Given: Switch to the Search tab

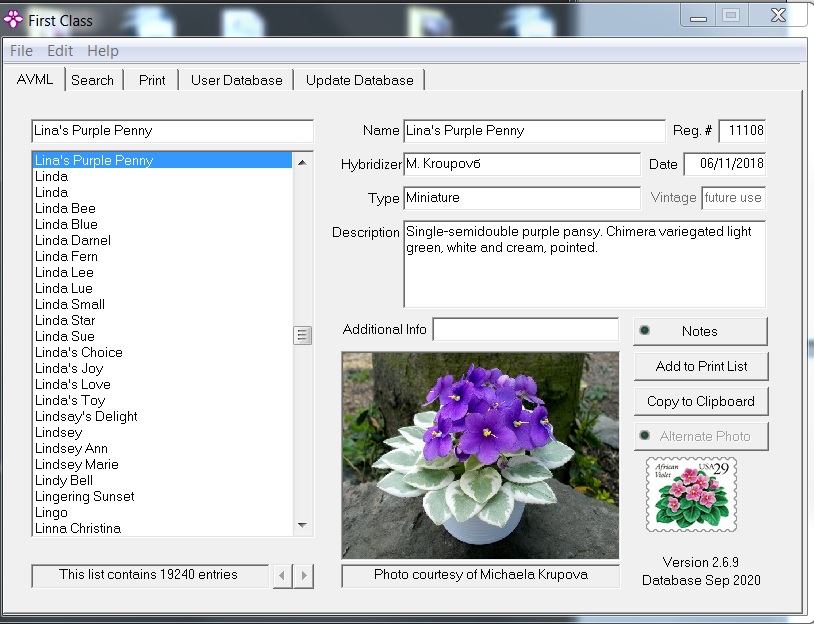Looking at the screenshot, I should [x=92, y=80].
